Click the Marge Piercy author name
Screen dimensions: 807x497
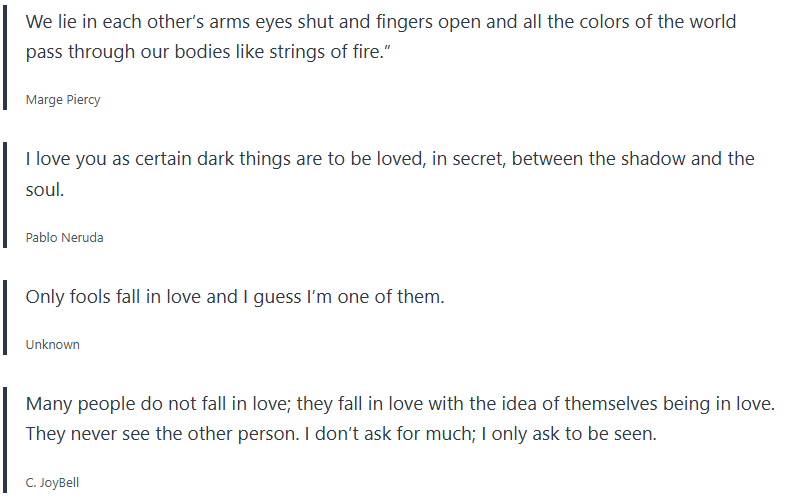click(63, 100)
